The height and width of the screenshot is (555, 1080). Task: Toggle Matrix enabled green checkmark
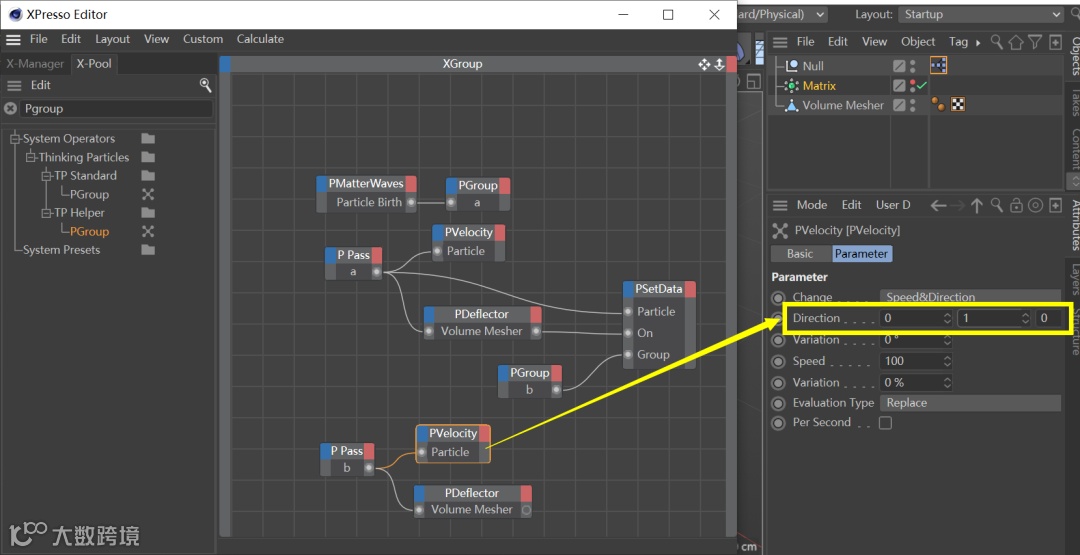(922, 85)
